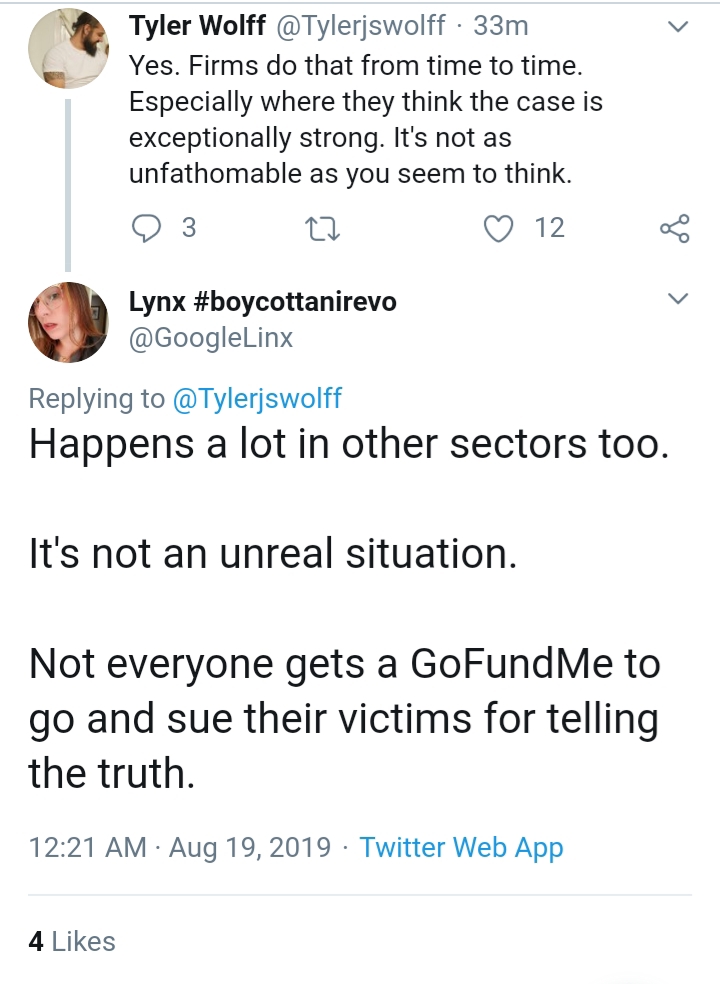Viewport: 720px width, 984px height.
Task: View the 4 Likes list
Action: (72, 941)
